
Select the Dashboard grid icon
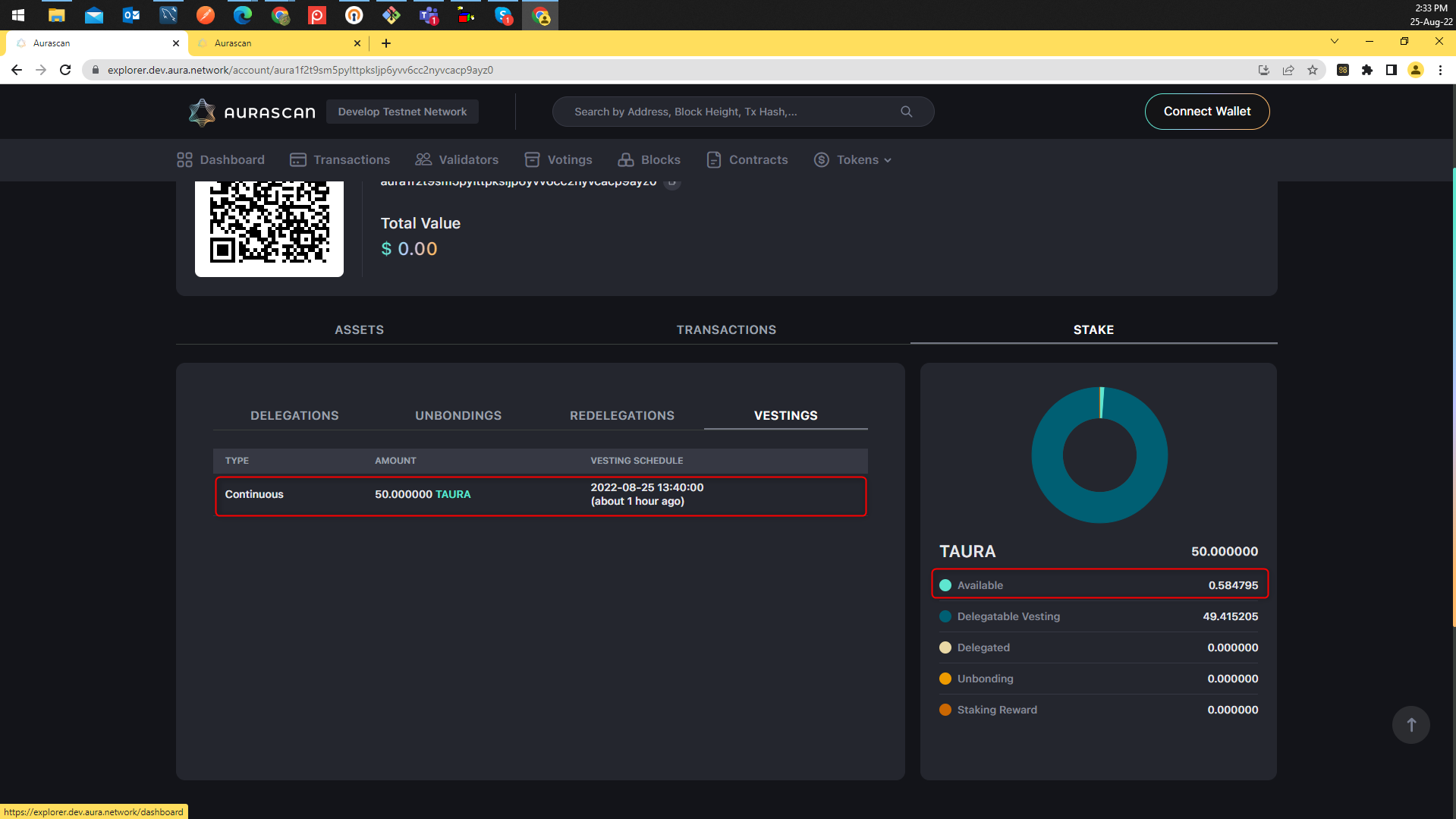(184, 159)
